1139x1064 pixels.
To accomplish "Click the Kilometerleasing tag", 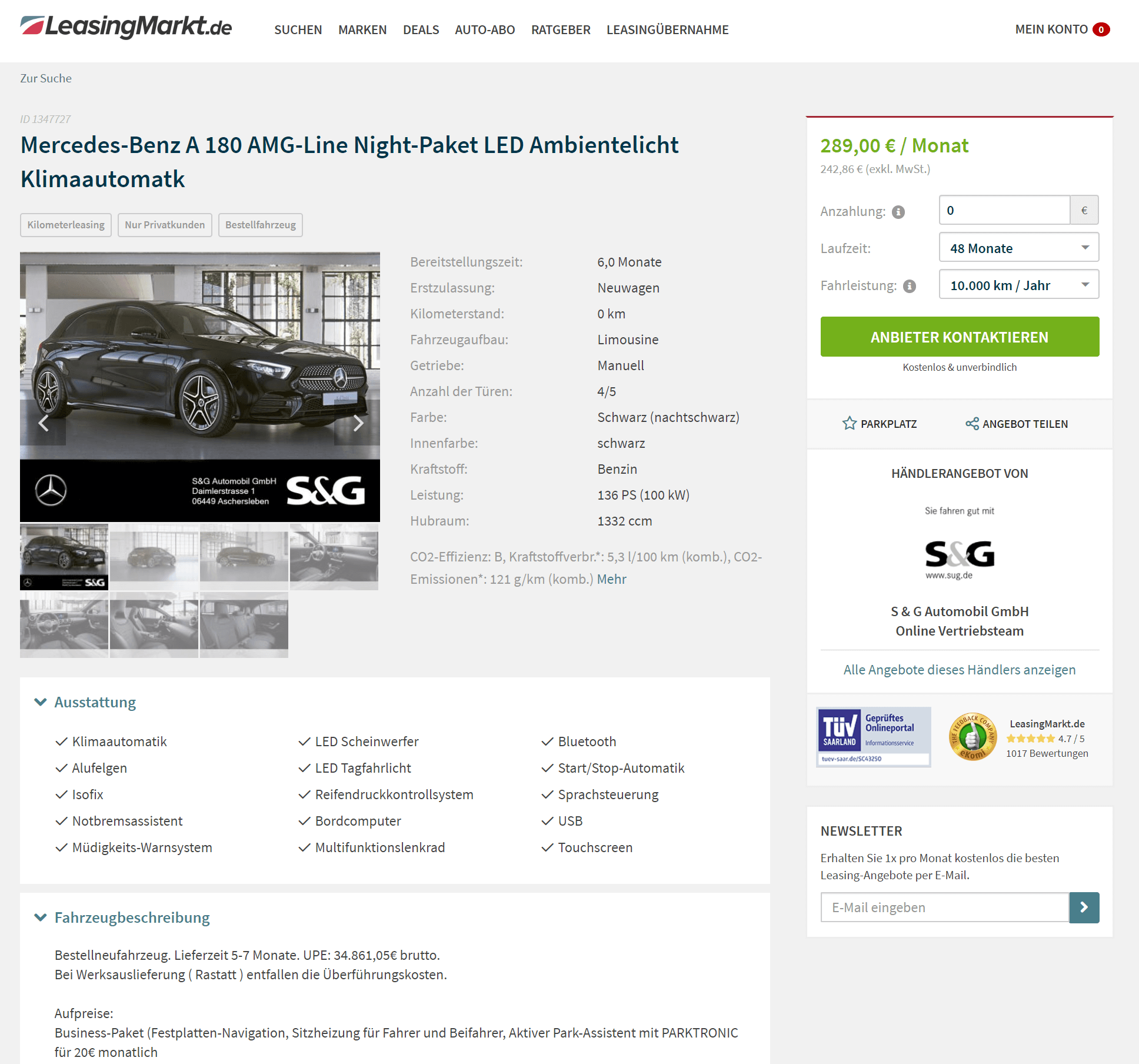I will point(66,225).
